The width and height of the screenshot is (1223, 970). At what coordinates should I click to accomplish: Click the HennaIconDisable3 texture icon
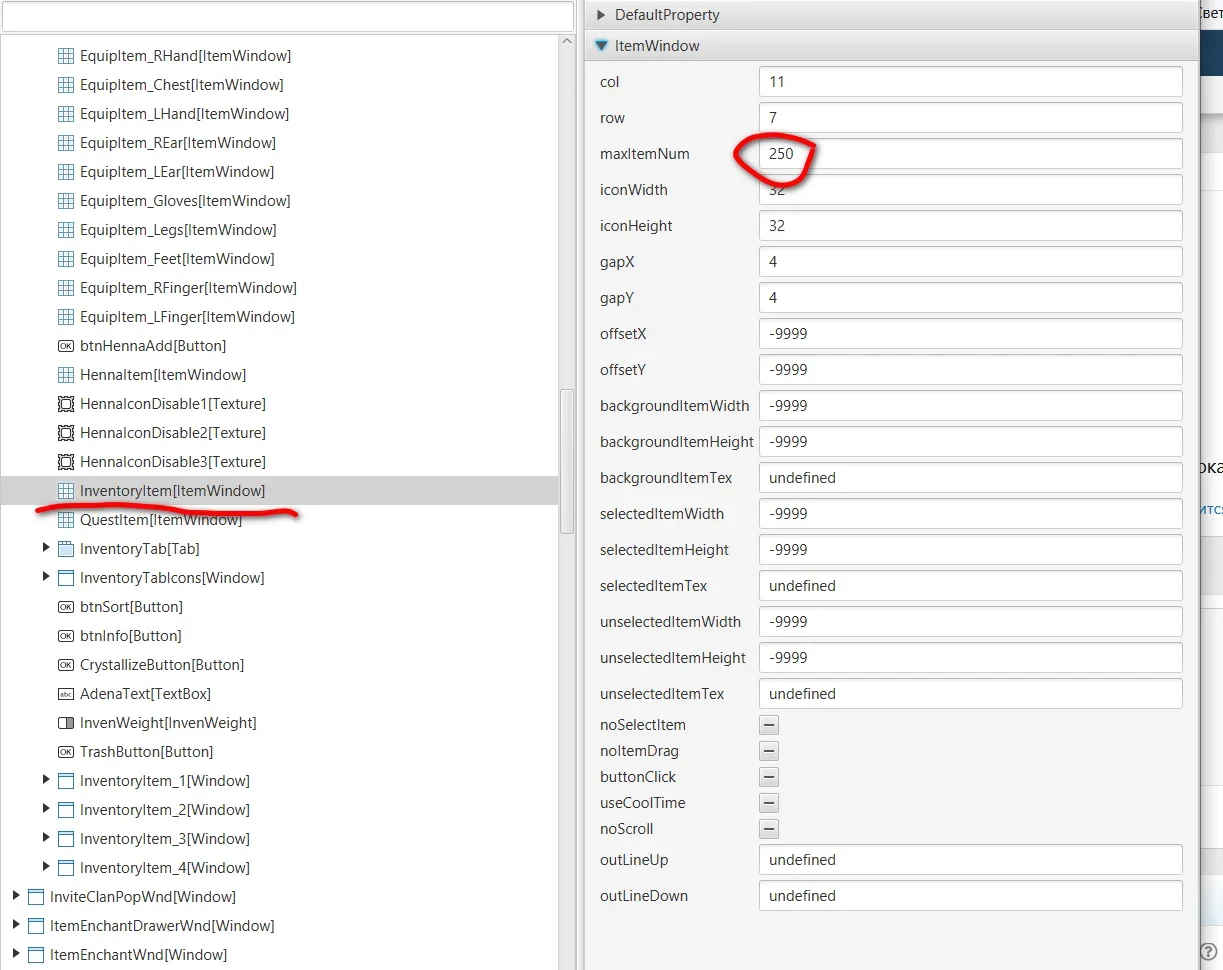(x=66, y=462)
